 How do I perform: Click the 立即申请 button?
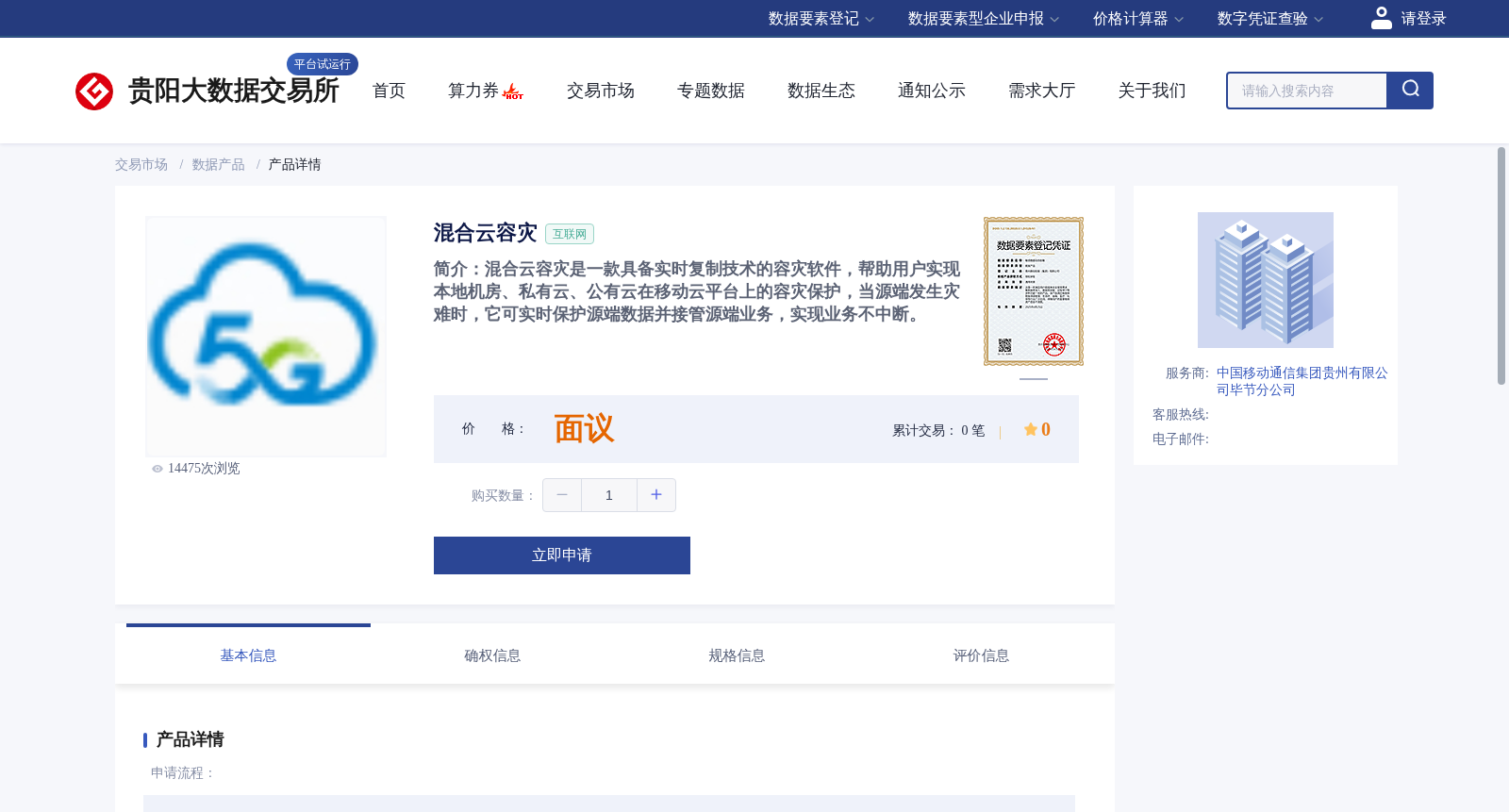(x=562, y=555)
